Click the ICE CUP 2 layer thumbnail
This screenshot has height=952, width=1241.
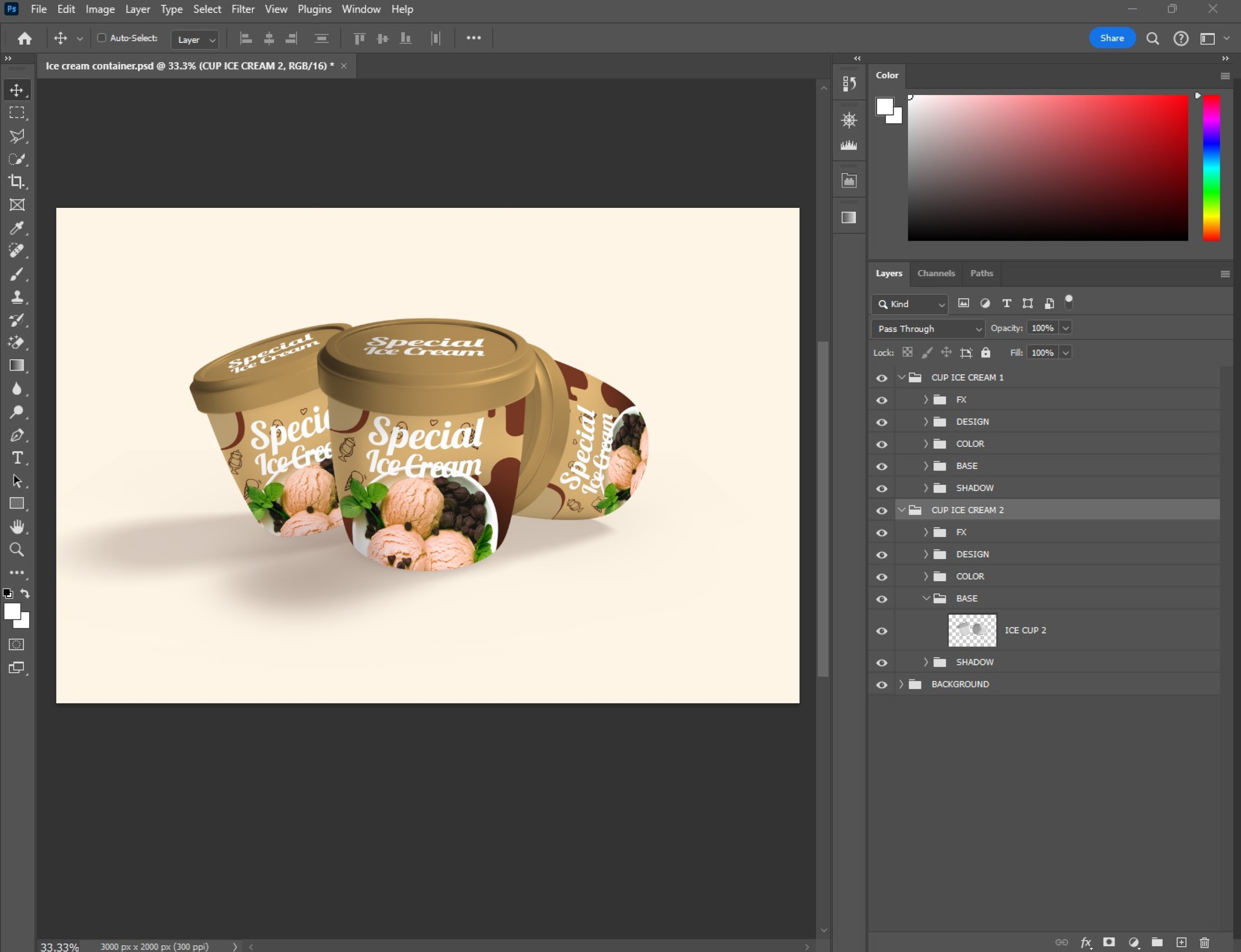coord(972,630)
